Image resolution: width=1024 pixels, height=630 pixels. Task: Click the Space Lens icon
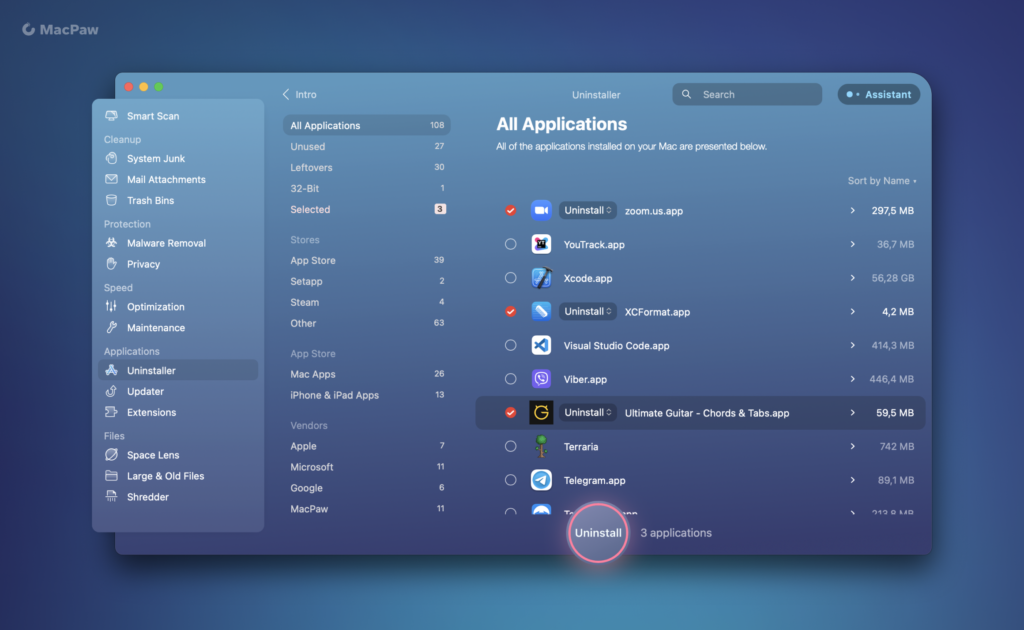click(112, 454)
